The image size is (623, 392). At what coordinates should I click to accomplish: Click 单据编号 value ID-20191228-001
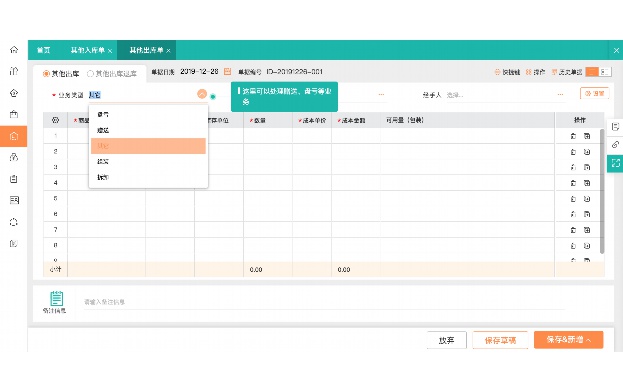point(294,72)
